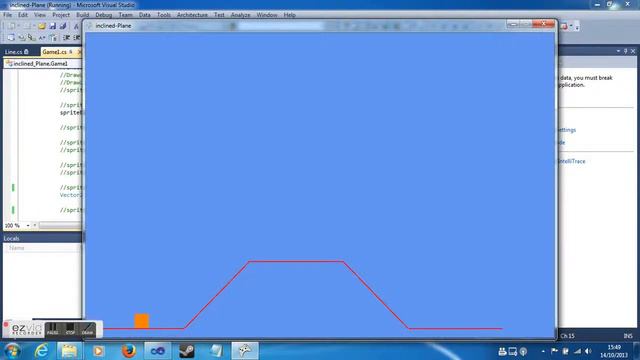Image resolution: width=640 pixels, height=360 pixels.
Task: Open the Window menu
Action: 267,15
